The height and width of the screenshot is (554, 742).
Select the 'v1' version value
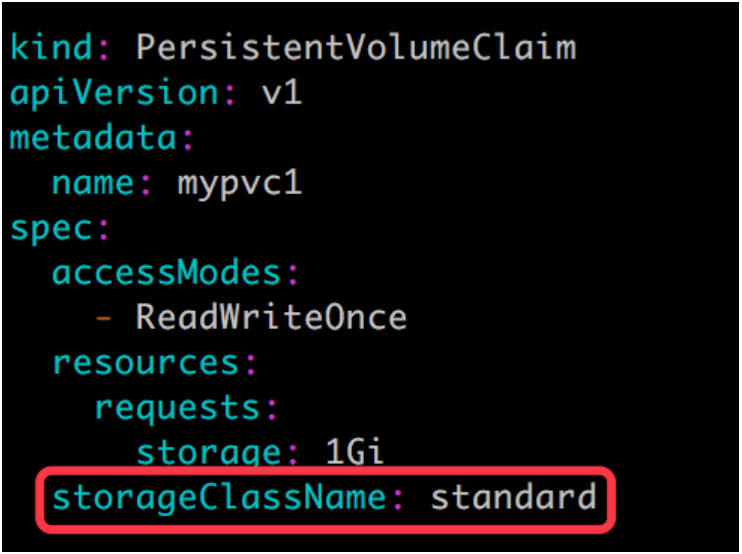coord(280,92)
